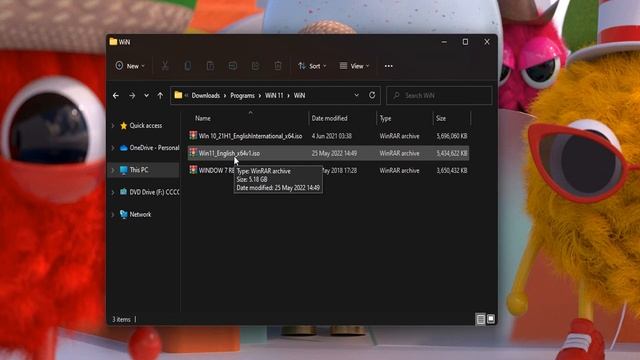Expand the This PC node

tap(113, 170)
